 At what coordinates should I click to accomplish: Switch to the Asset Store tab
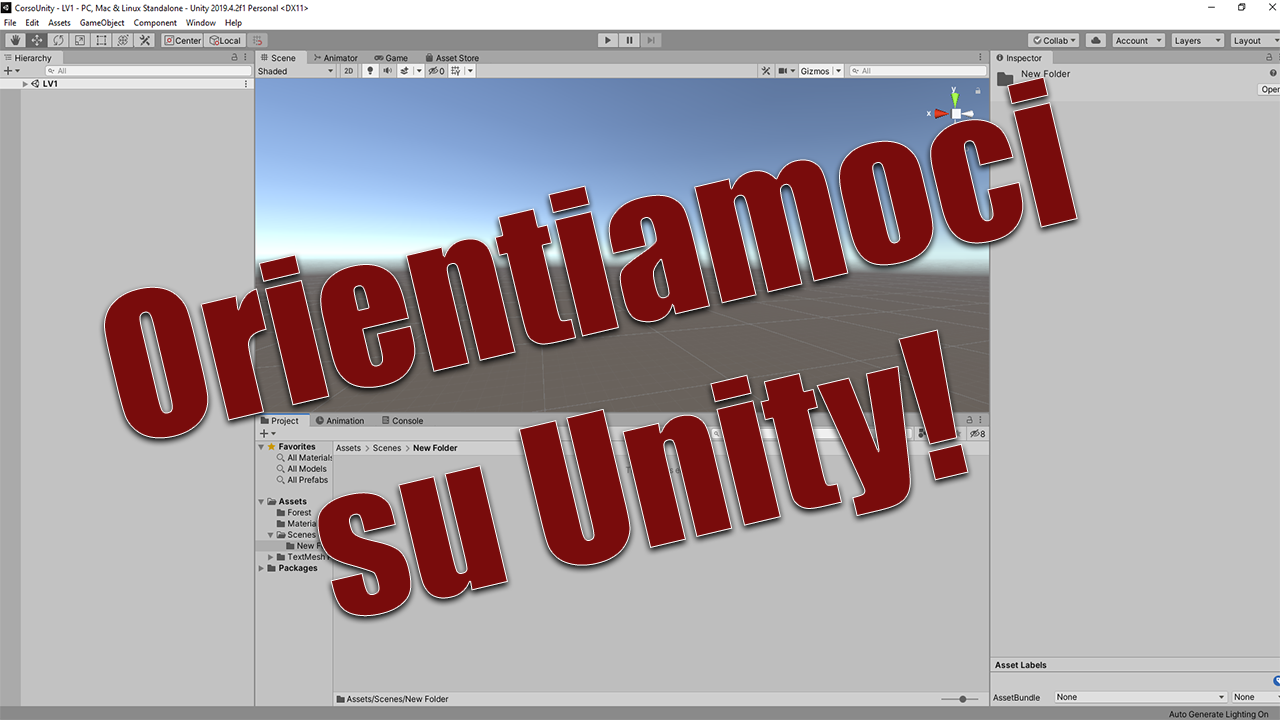(452, 57)
